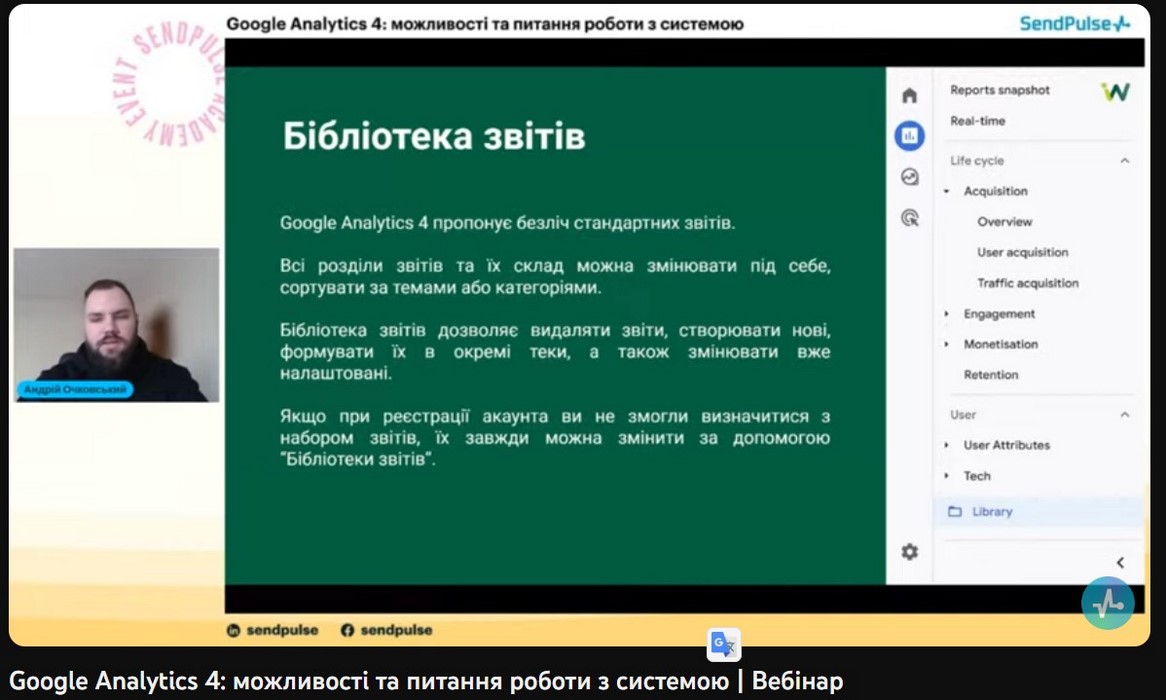Open the Explore icon in sidebar

pyautogui.click(x=909, y=177)
